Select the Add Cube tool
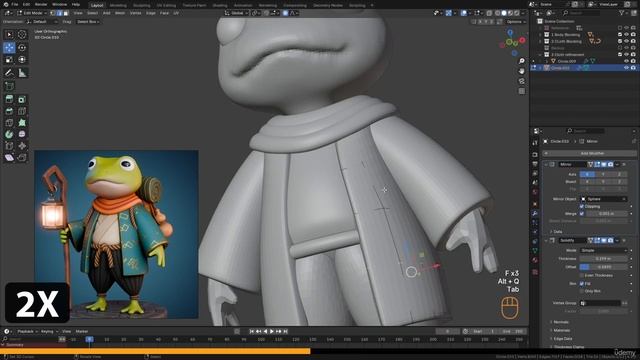The image size is (640, 360). tap(9, 86)
